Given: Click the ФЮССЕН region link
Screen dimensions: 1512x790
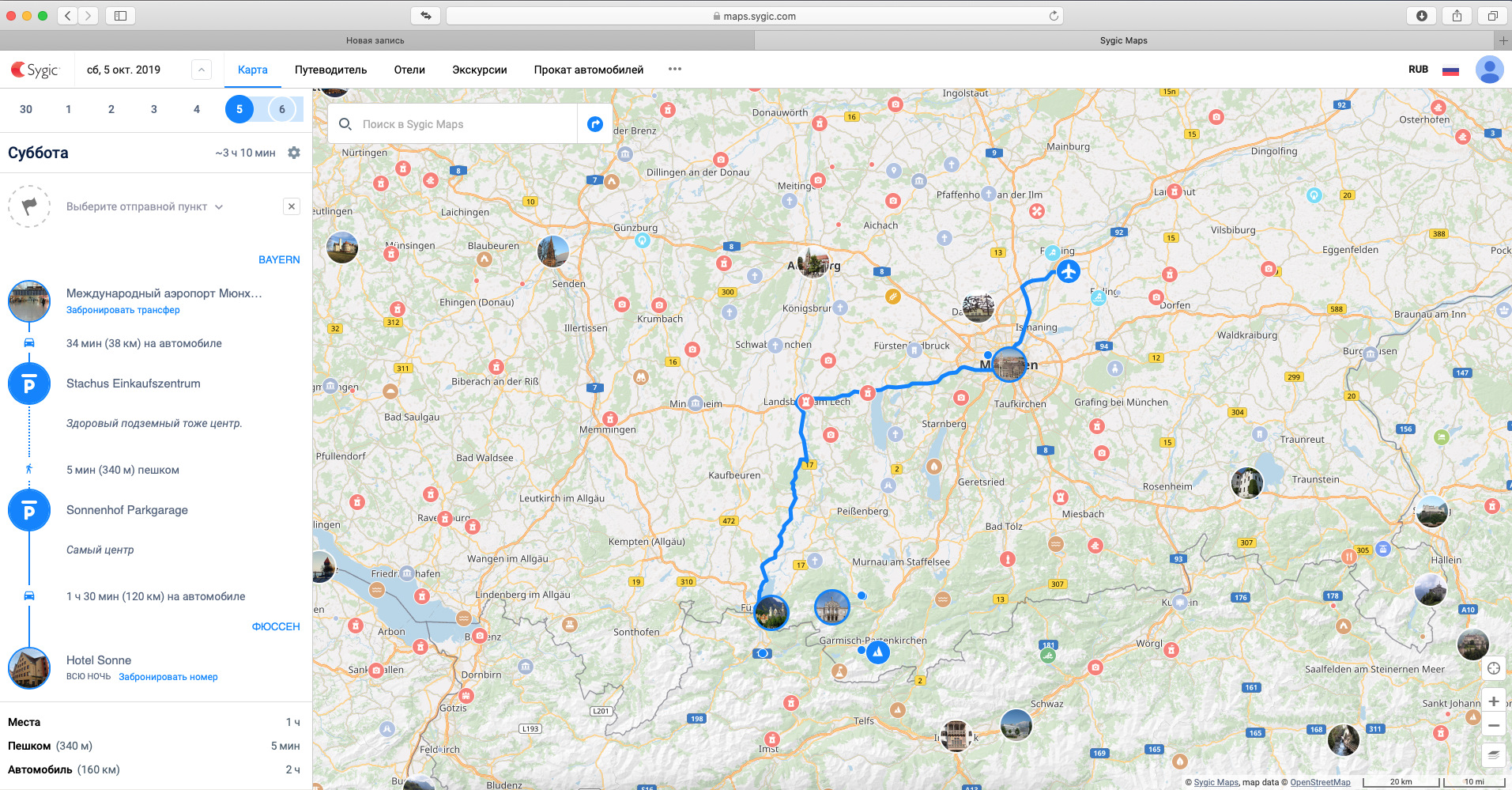Looking at the screenshot, I should coord(276,626).
